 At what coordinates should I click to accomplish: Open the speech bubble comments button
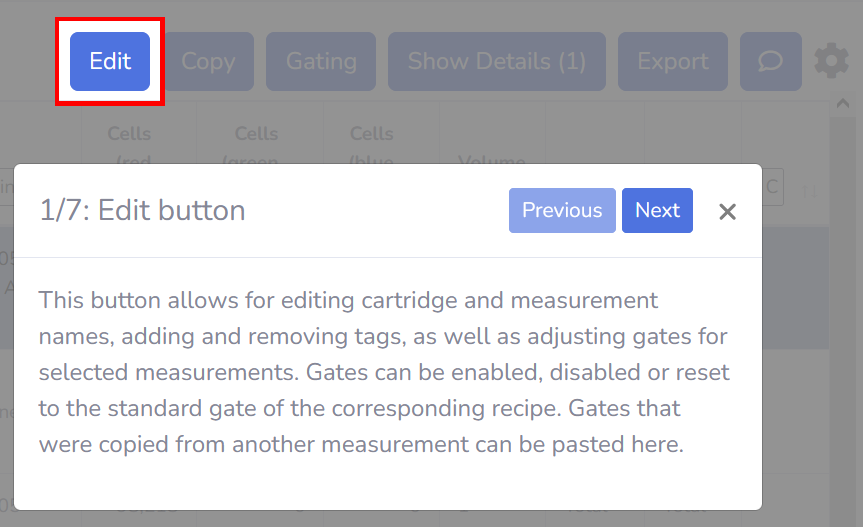click(771, 61)
